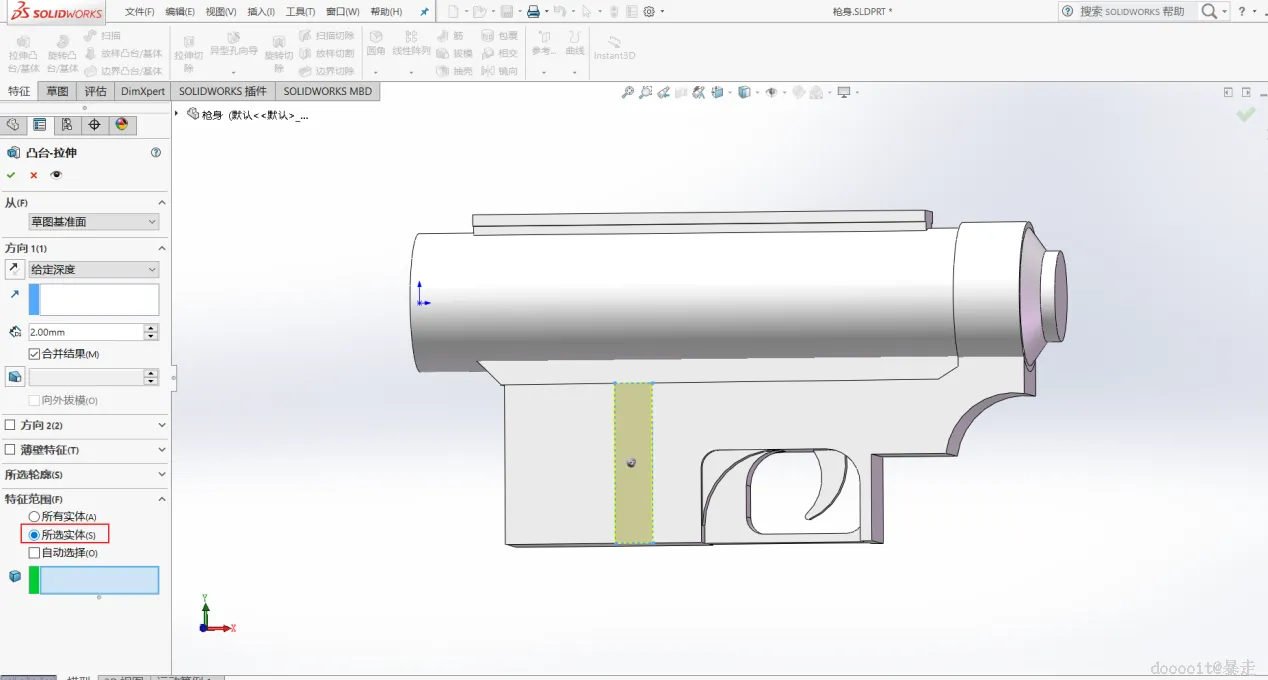The image size is (1268, 680).
Task: Toggle detailed preview eye icon
Action: (x=56, y=175)
